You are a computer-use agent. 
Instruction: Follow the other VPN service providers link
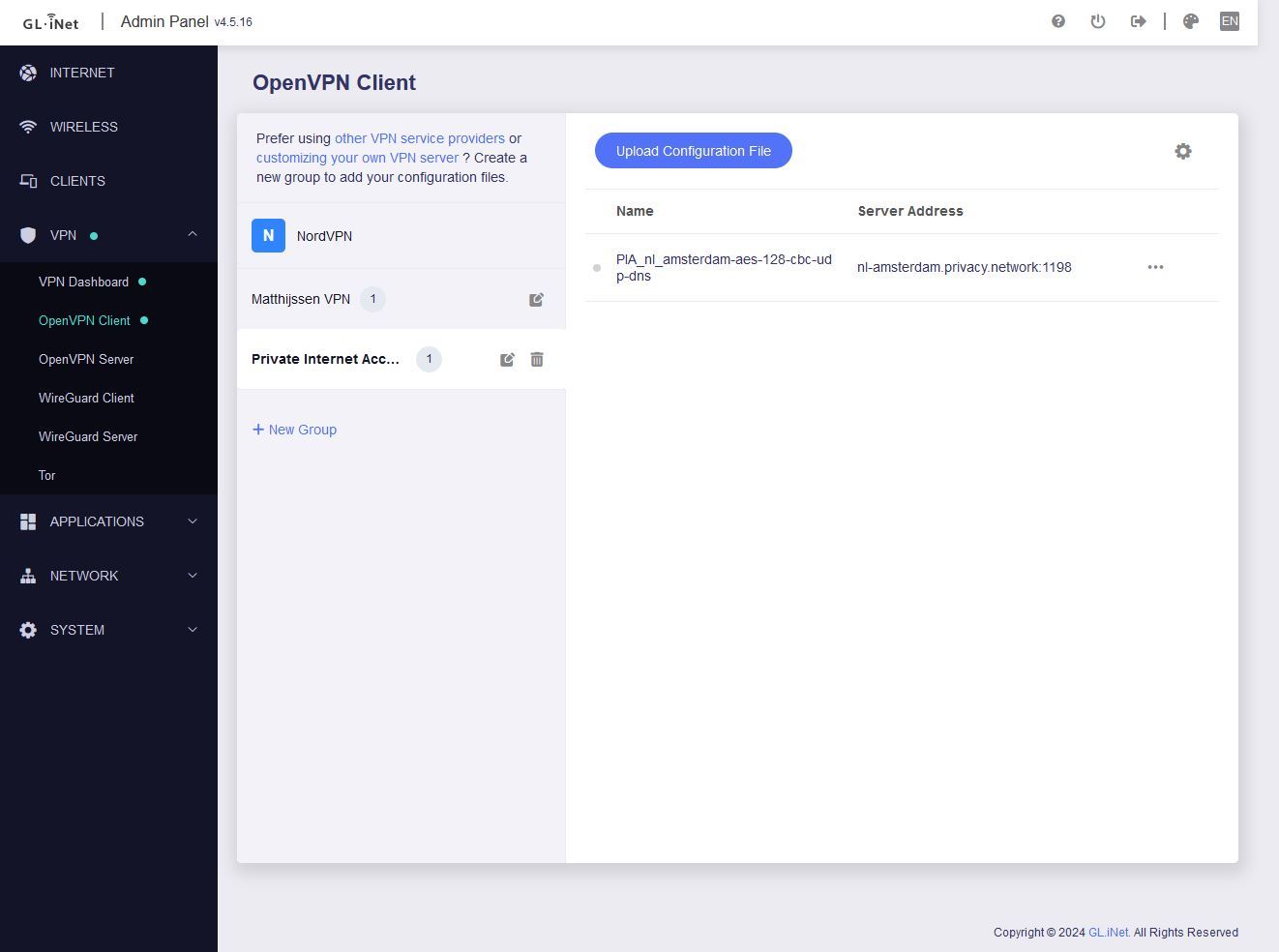[x=419, y=138]
